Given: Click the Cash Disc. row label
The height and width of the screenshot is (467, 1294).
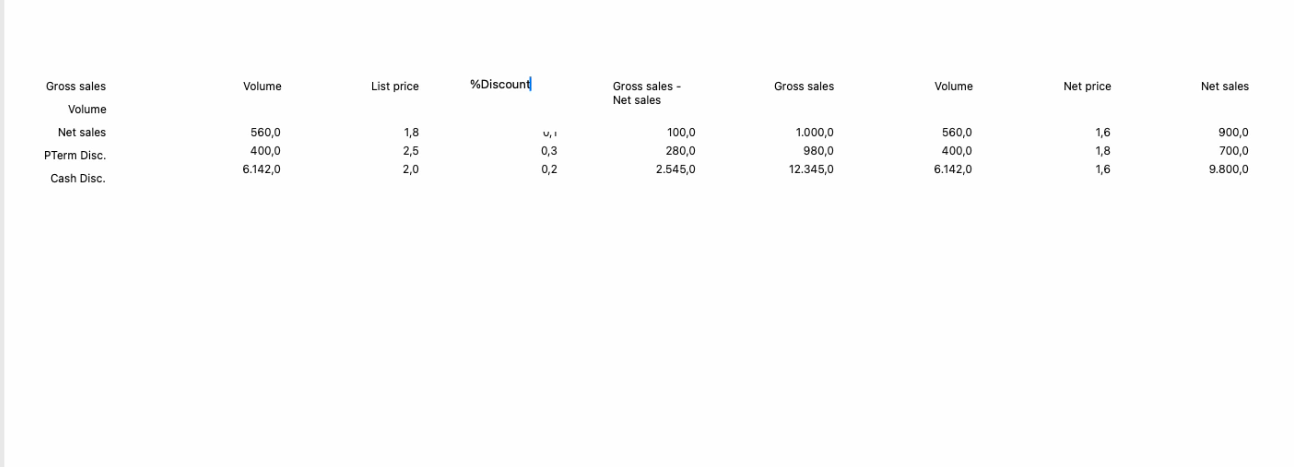Looking at the screenshot, I should coord(78,178).
